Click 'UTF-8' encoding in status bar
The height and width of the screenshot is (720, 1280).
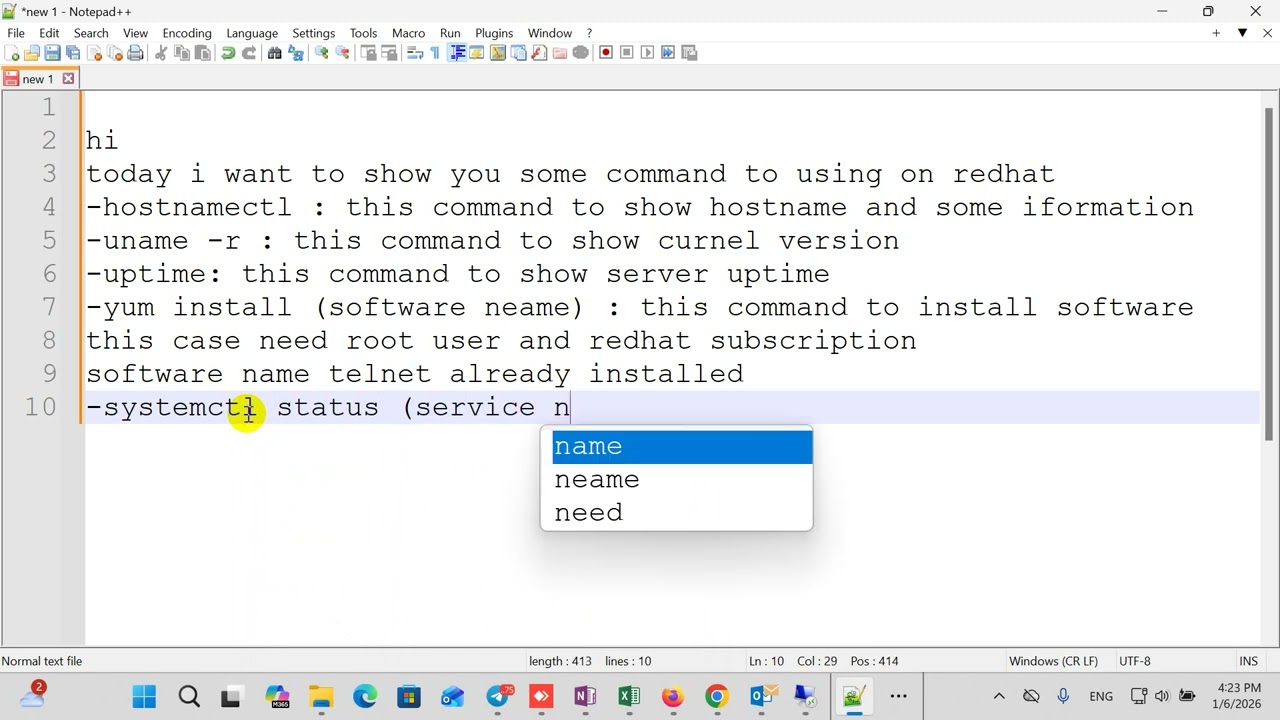[1135, 661]
